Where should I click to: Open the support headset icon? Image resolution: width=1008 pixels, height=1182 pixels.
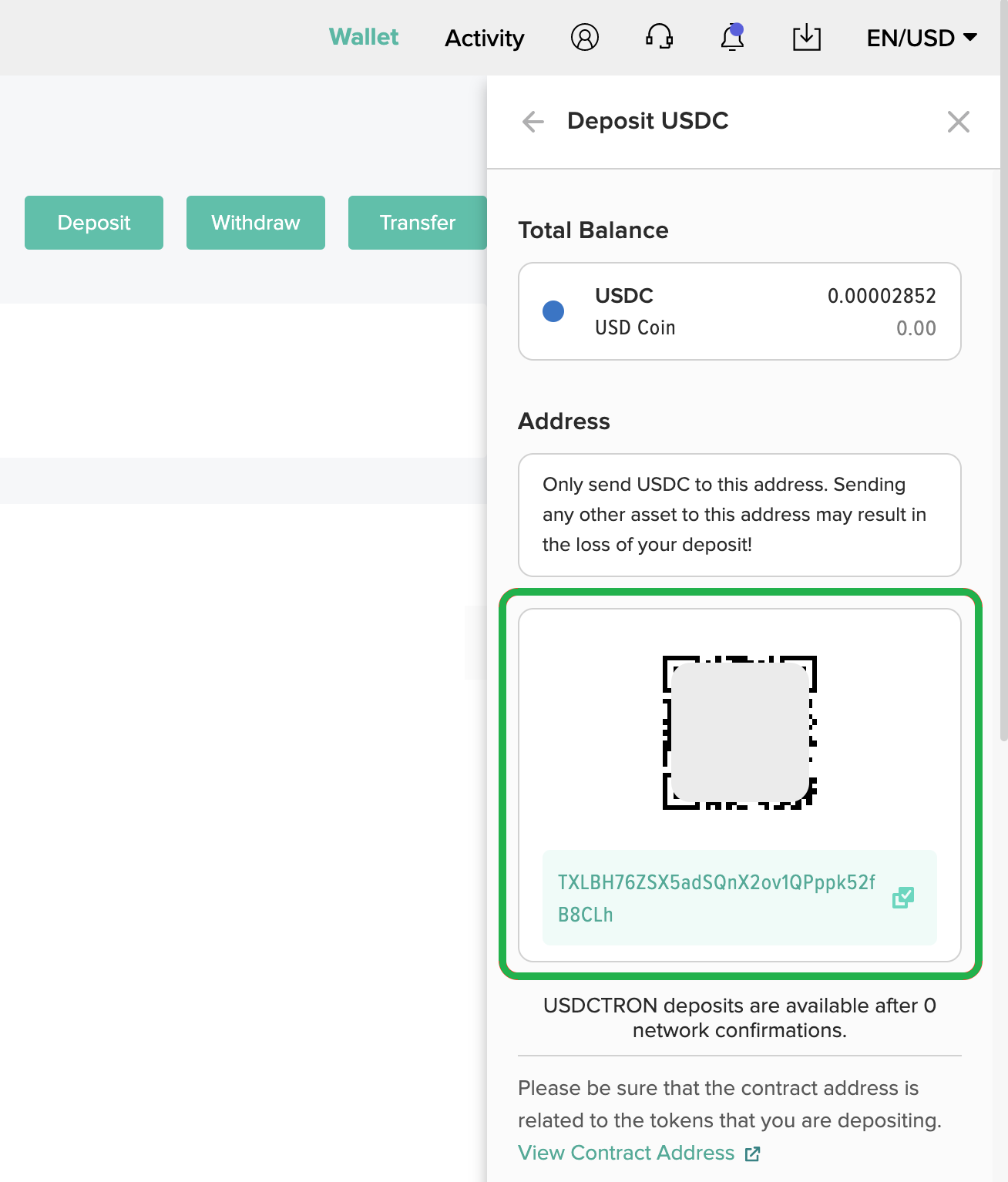pos(659,37)
